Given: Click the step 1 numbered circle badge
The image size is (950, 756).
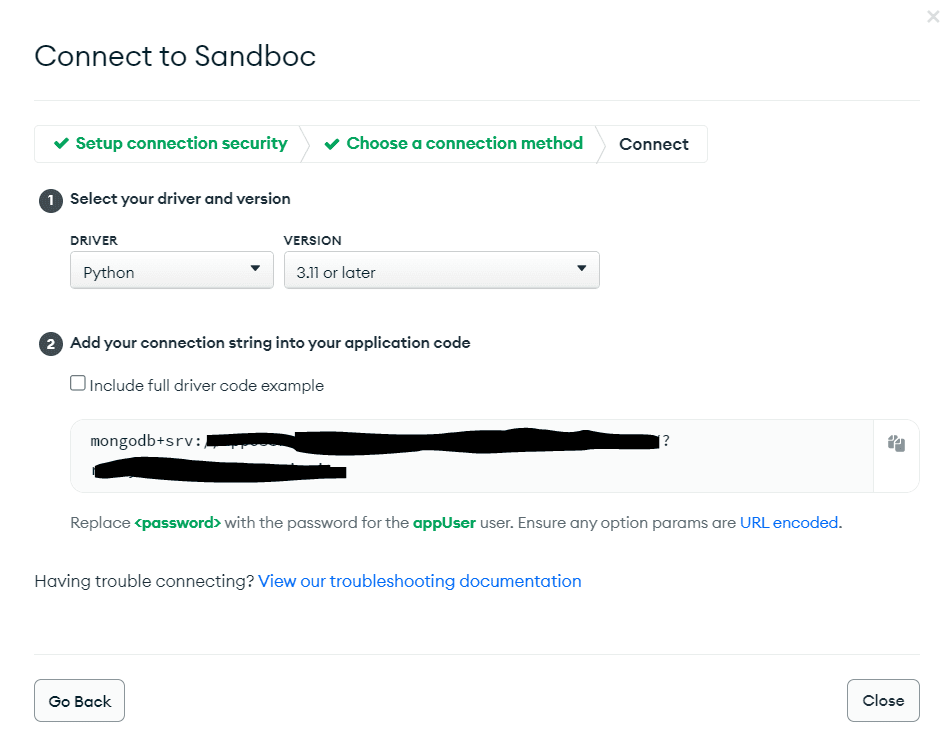Looking at the screenshot, I should pyautogui.click(x=50, y=200).
